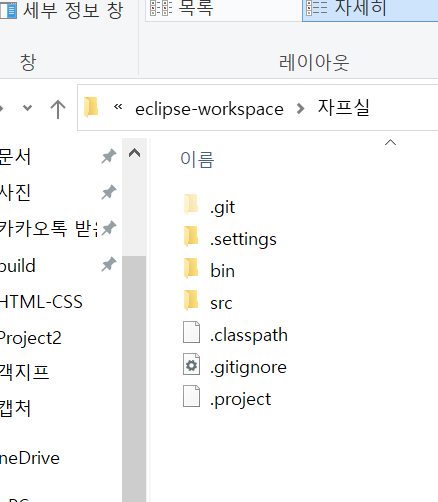This screenshot has height=502, width=438.
Task: Sort files by 이름 column header
Action: 197,159
